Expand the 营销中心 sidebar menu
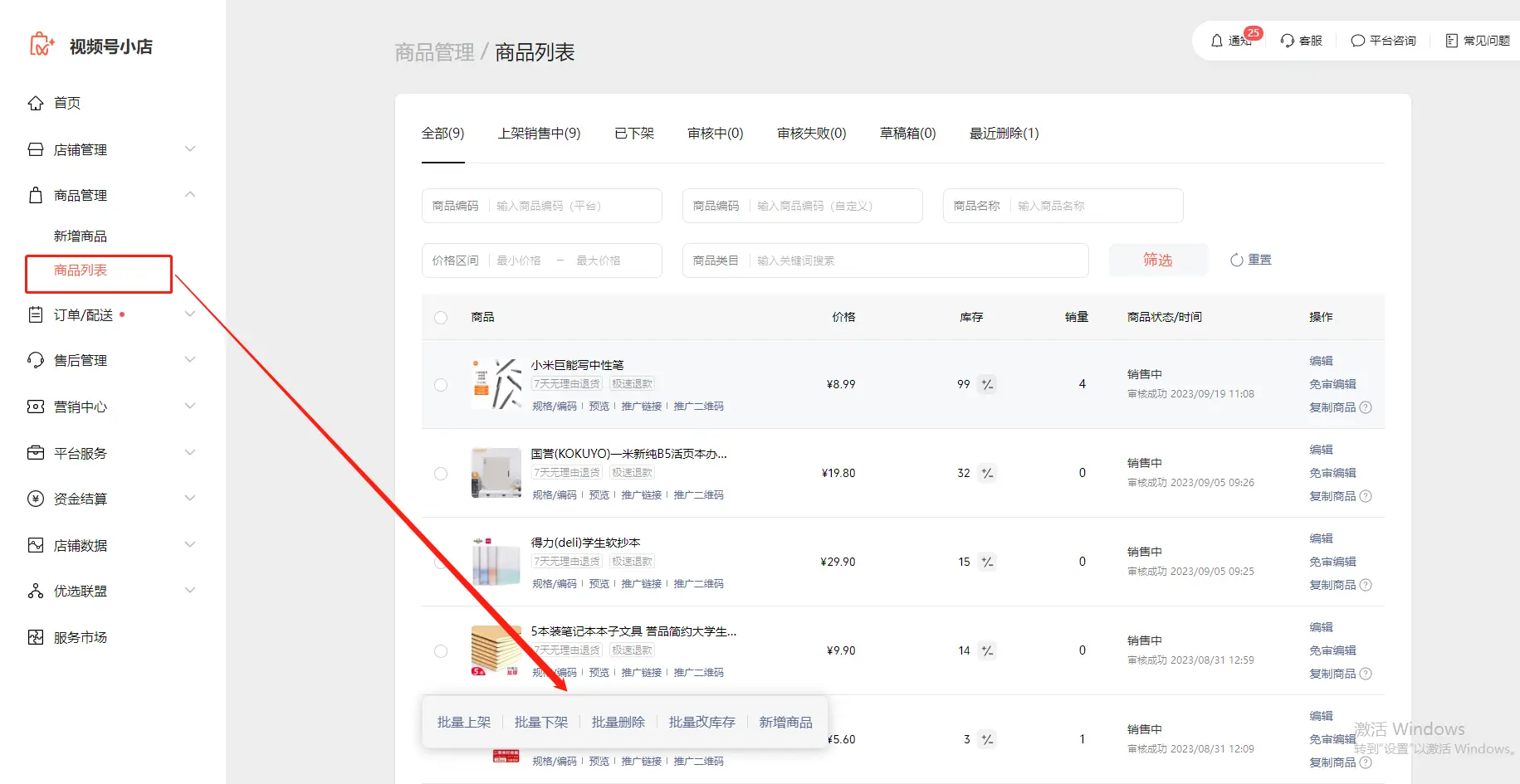1520x784 pixels. pos(190,407)
